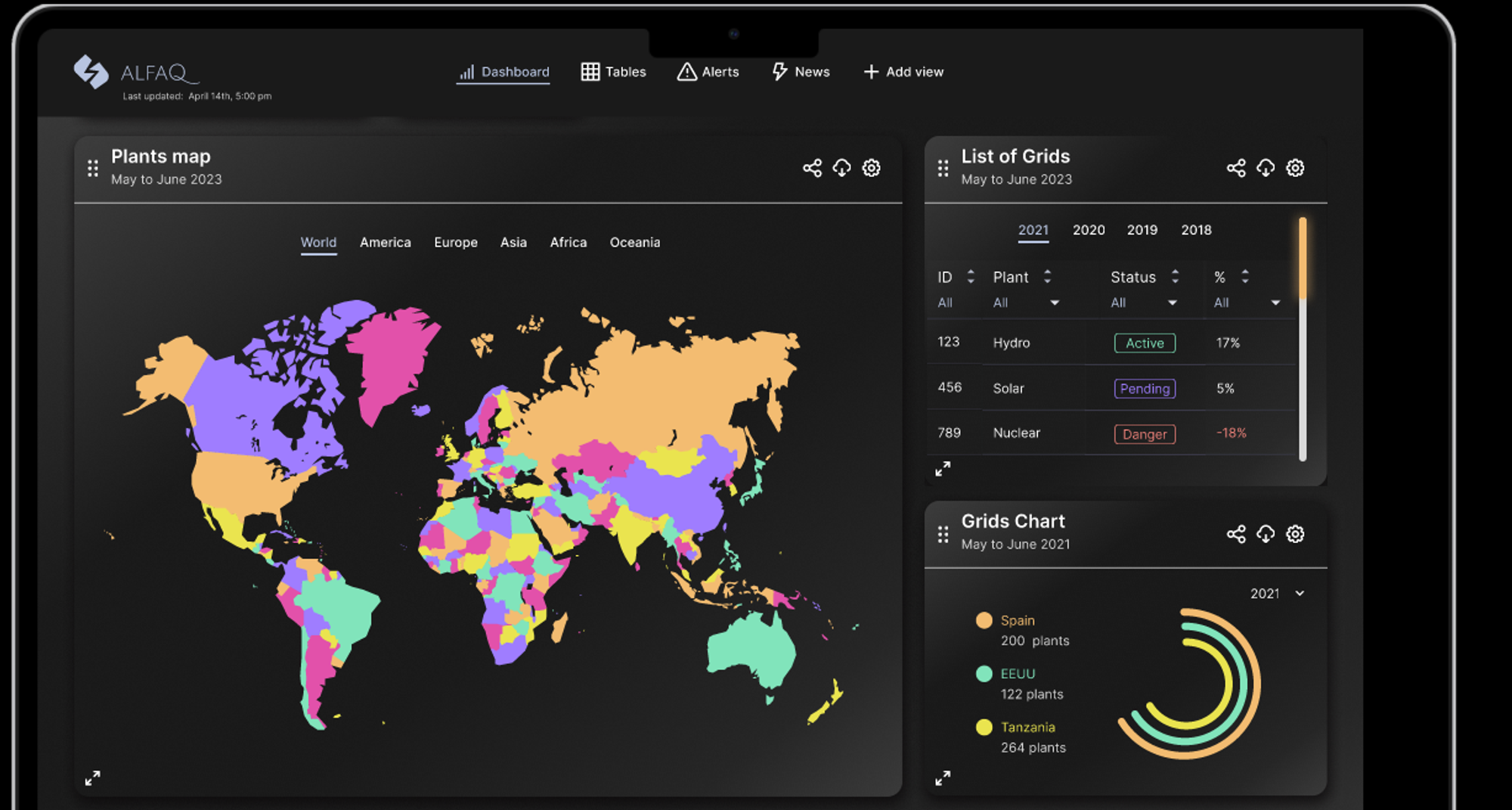Click the -18% value
The width and height of the screenshot is (1512, 810).
coord(1232,433)
